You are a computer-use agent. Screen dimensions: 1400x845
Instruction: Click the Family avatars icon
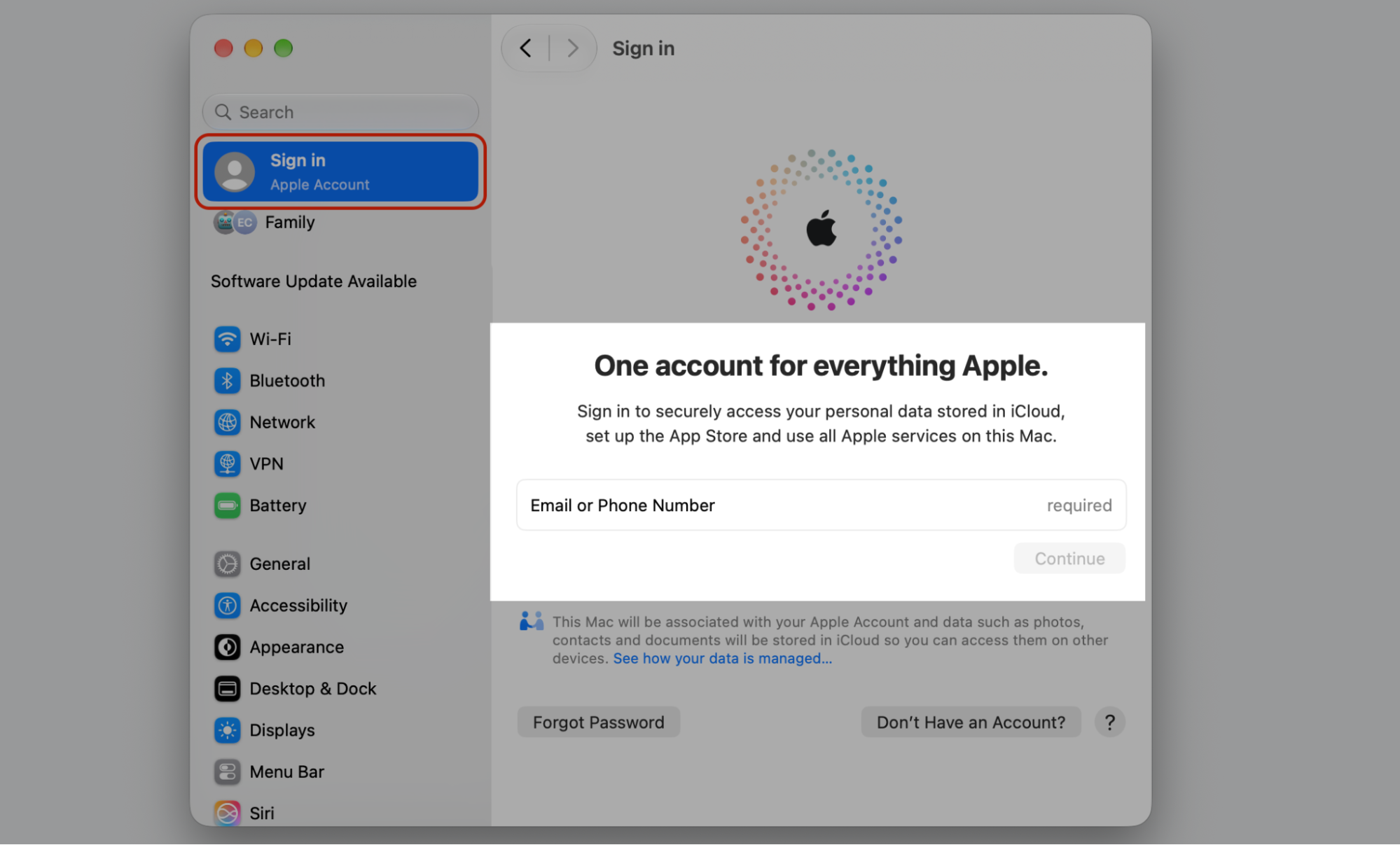click(x=235, y=223)
